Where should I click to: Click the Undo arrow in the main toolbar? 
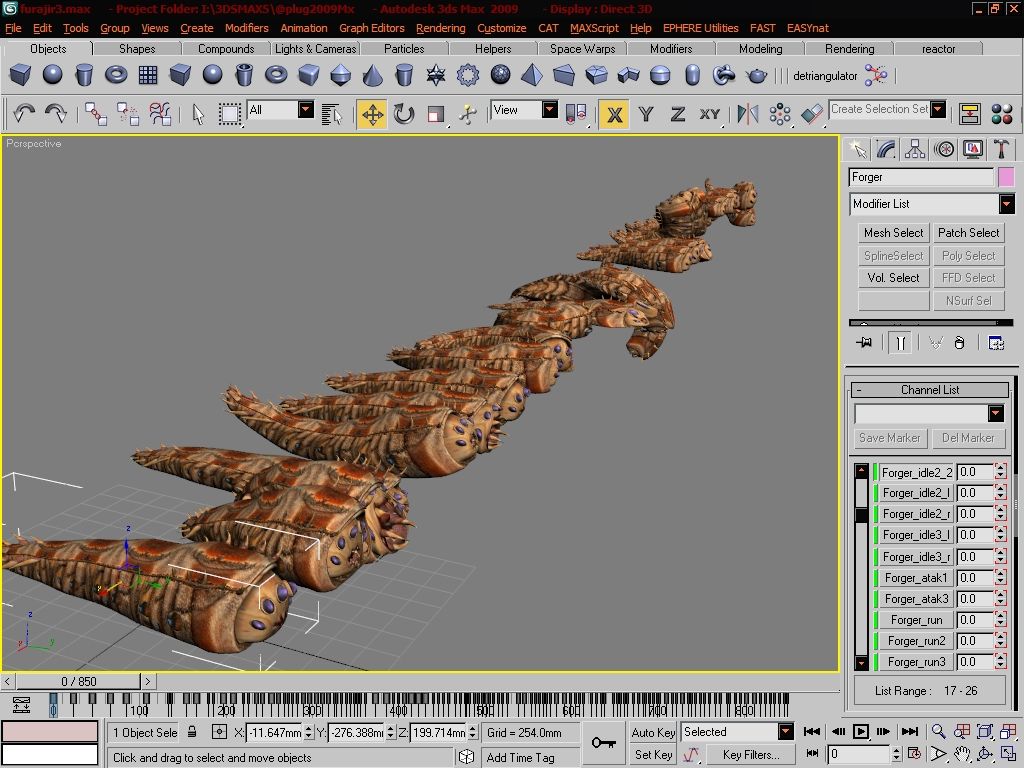[24, 114]
